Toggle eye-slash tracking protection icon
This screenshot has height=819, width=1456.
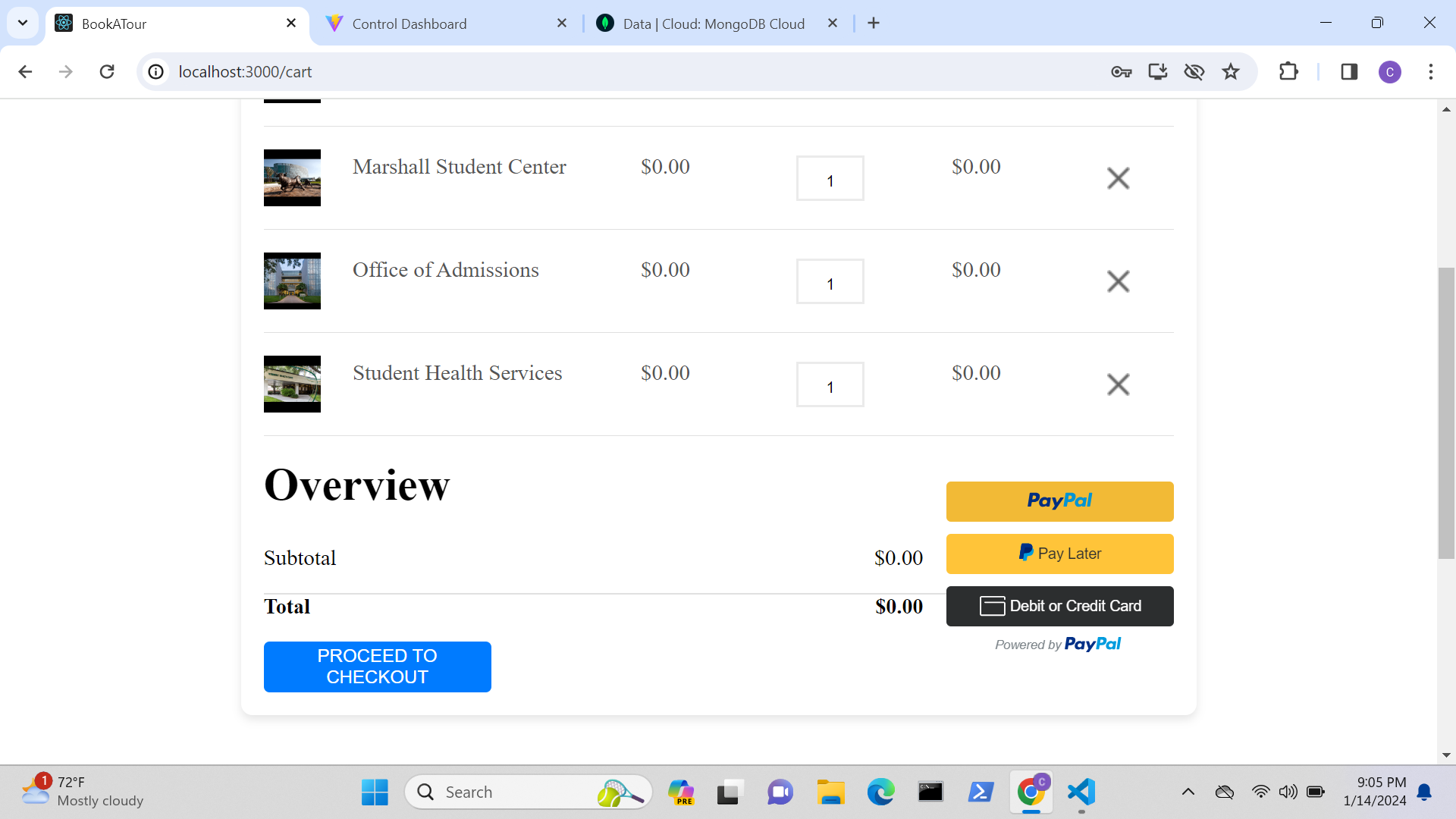click(1194, 71)
